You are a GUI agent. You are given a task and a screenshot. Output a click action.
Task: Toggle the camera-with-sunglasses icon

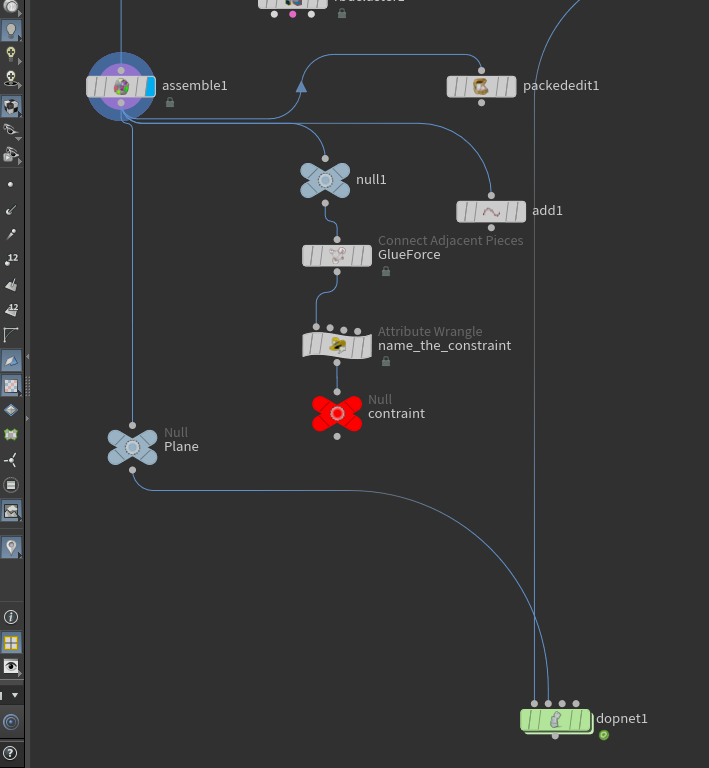point(11,155)
